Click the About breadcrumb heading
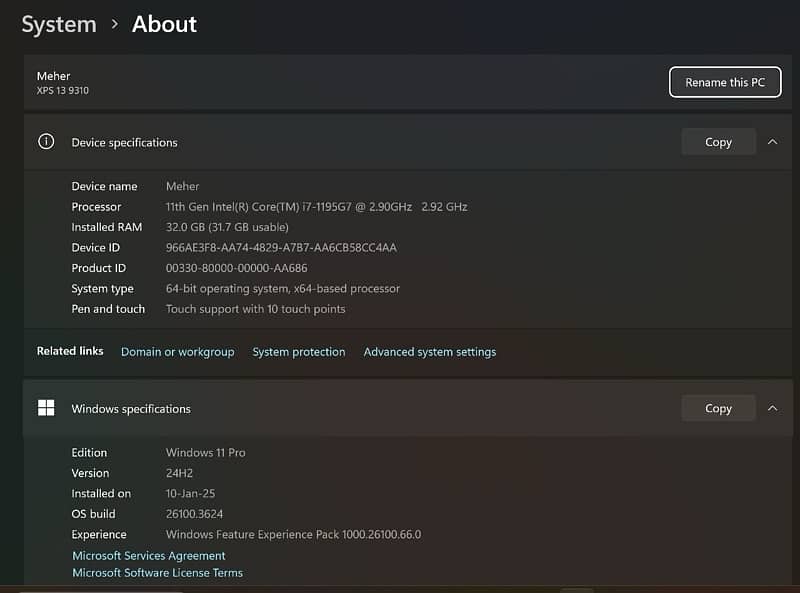 pos(164,24)
